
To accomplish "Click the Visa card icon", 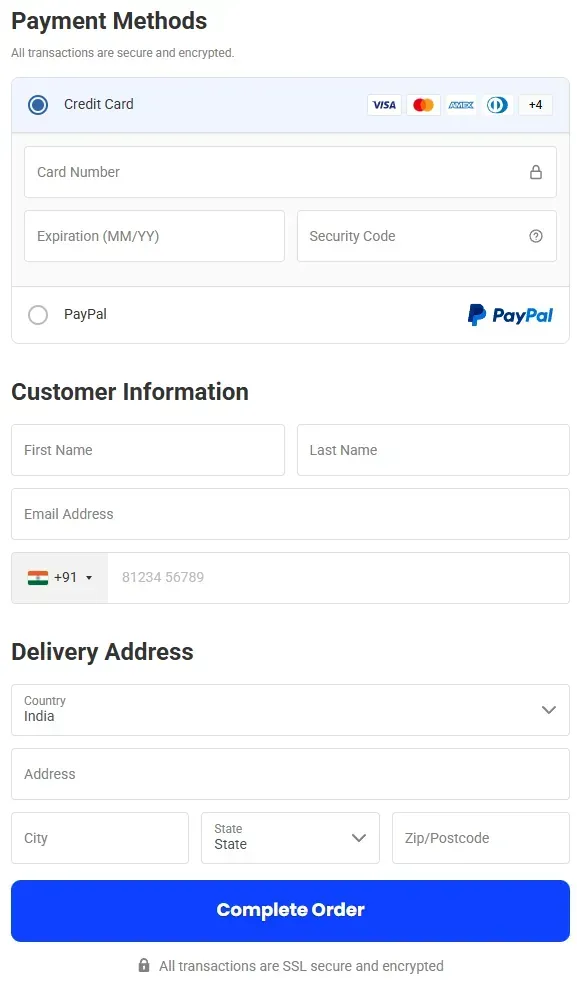I will tap(384, 104).
